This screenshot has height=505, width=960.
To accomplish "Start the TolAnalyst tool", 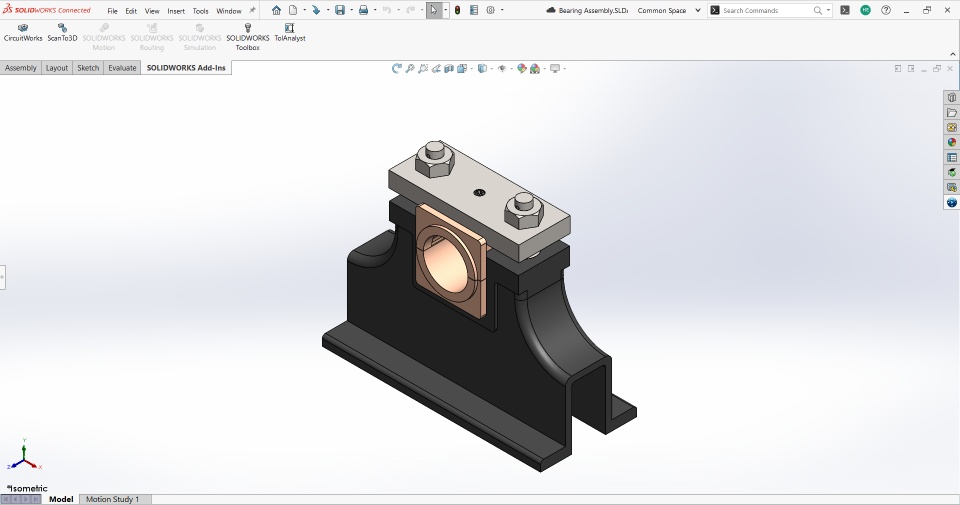I will (x=290, y=33).
